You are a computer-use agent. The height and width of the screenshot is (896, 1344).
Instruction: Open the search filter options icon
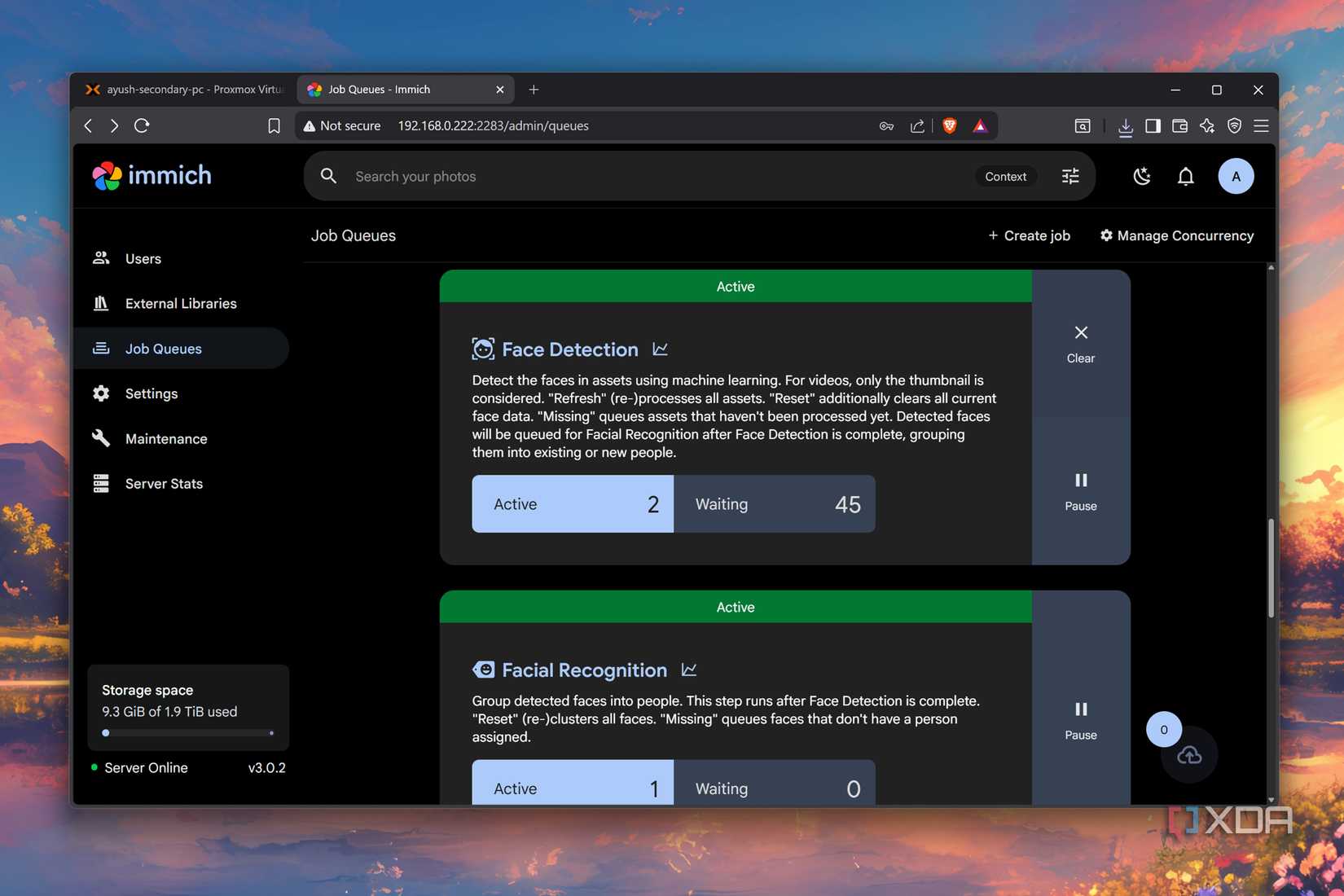(1070, 176)
